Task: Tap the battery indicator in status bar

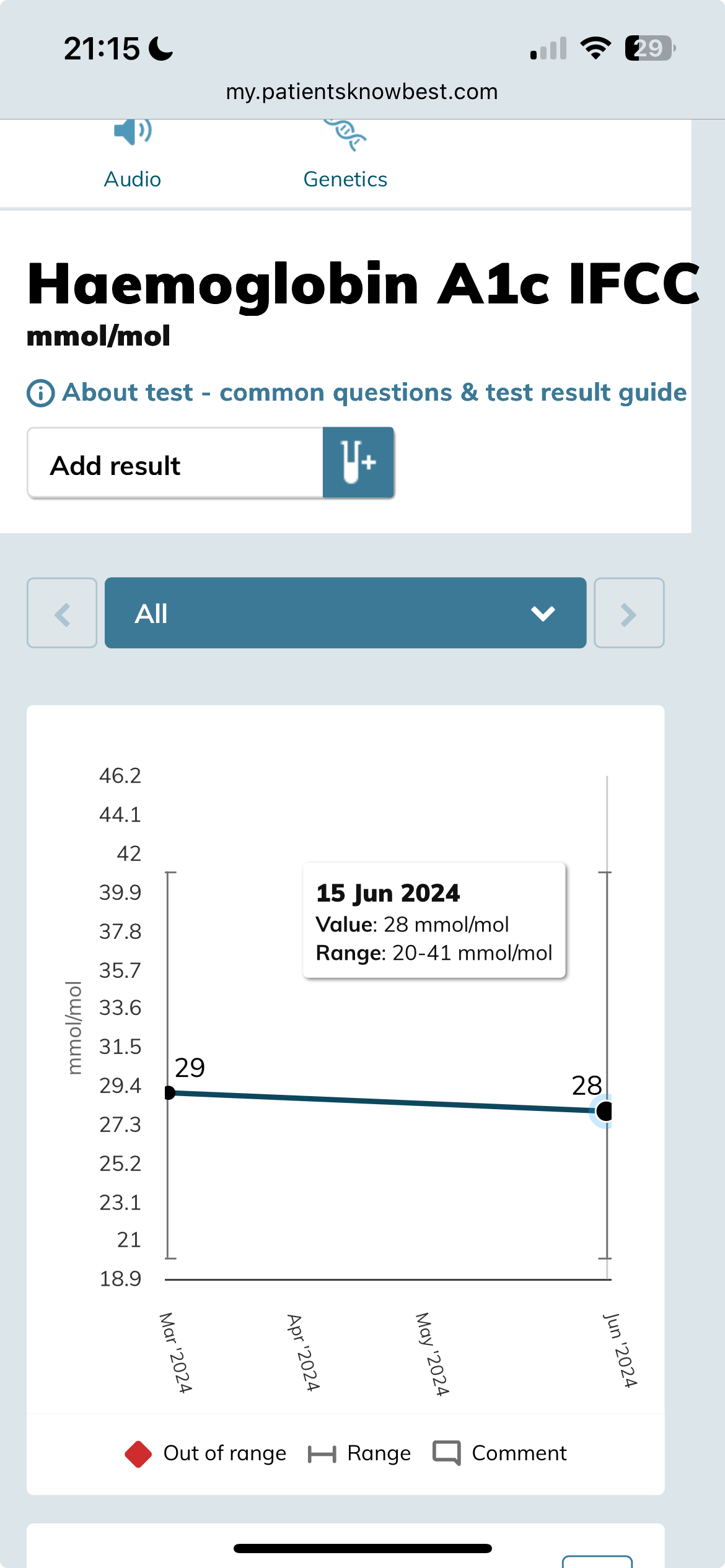Action: (649, 48)
